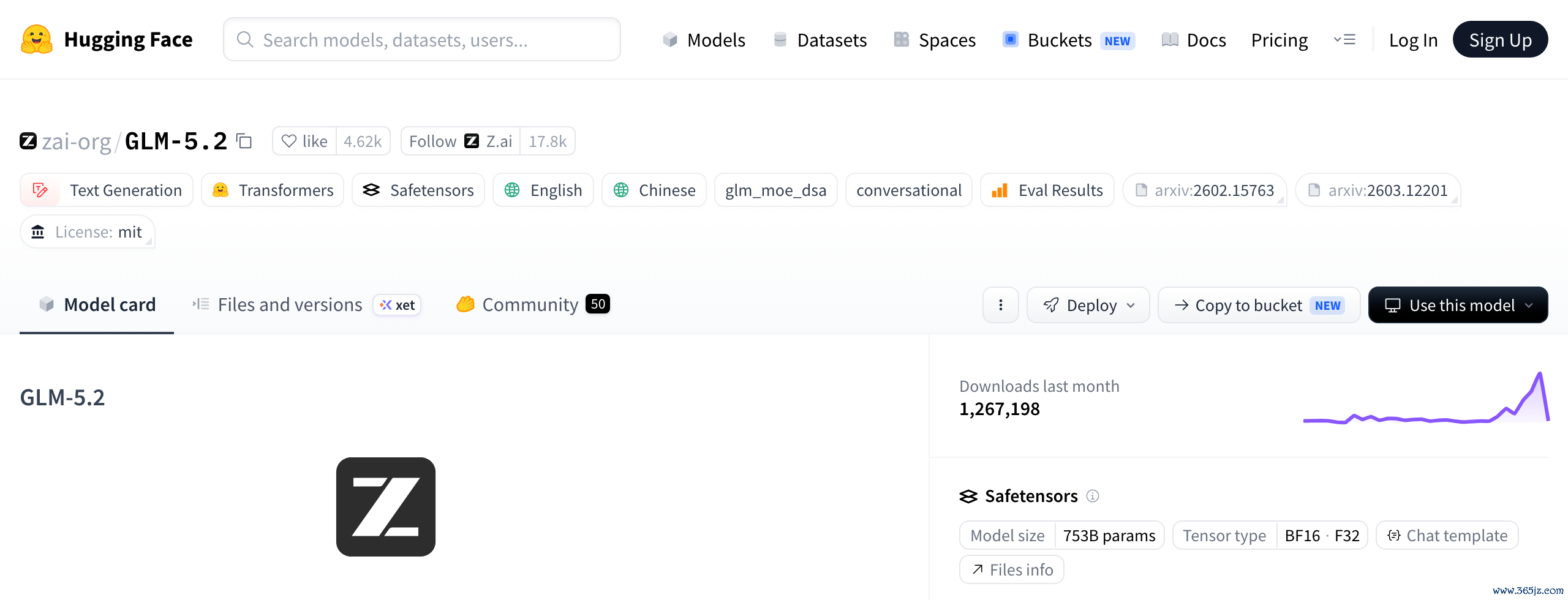
Task: Click the Safetensors section heading
Action: 1031,496
